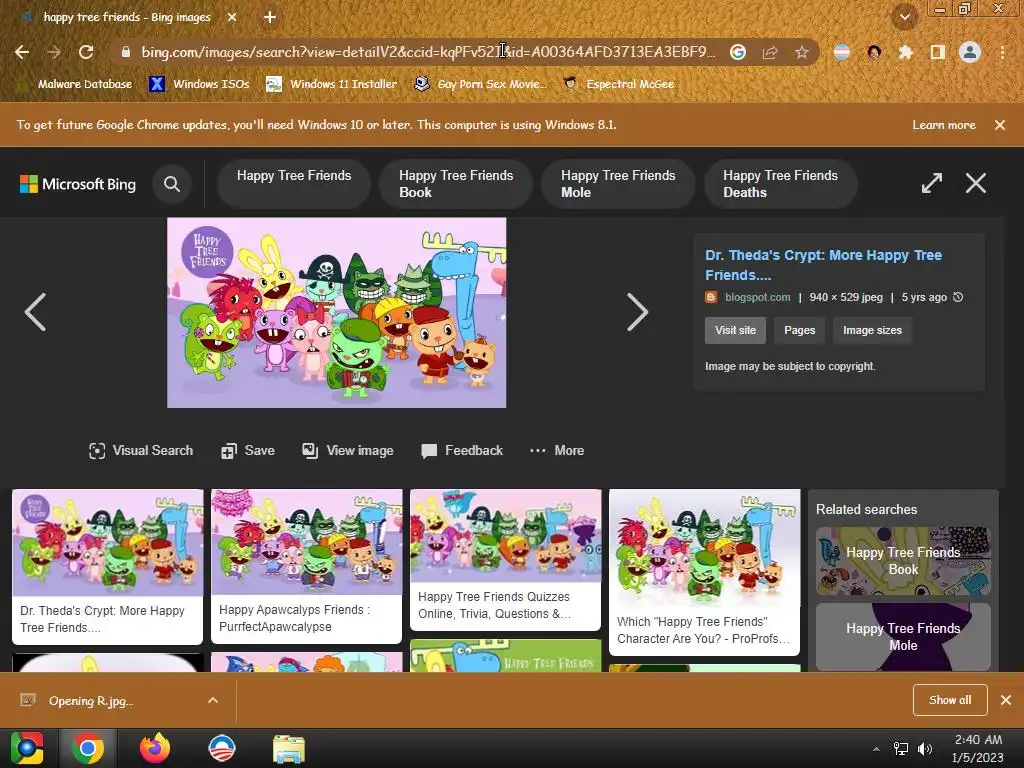Click the main Happy Tree Friends image

click(x=336, y=313)
